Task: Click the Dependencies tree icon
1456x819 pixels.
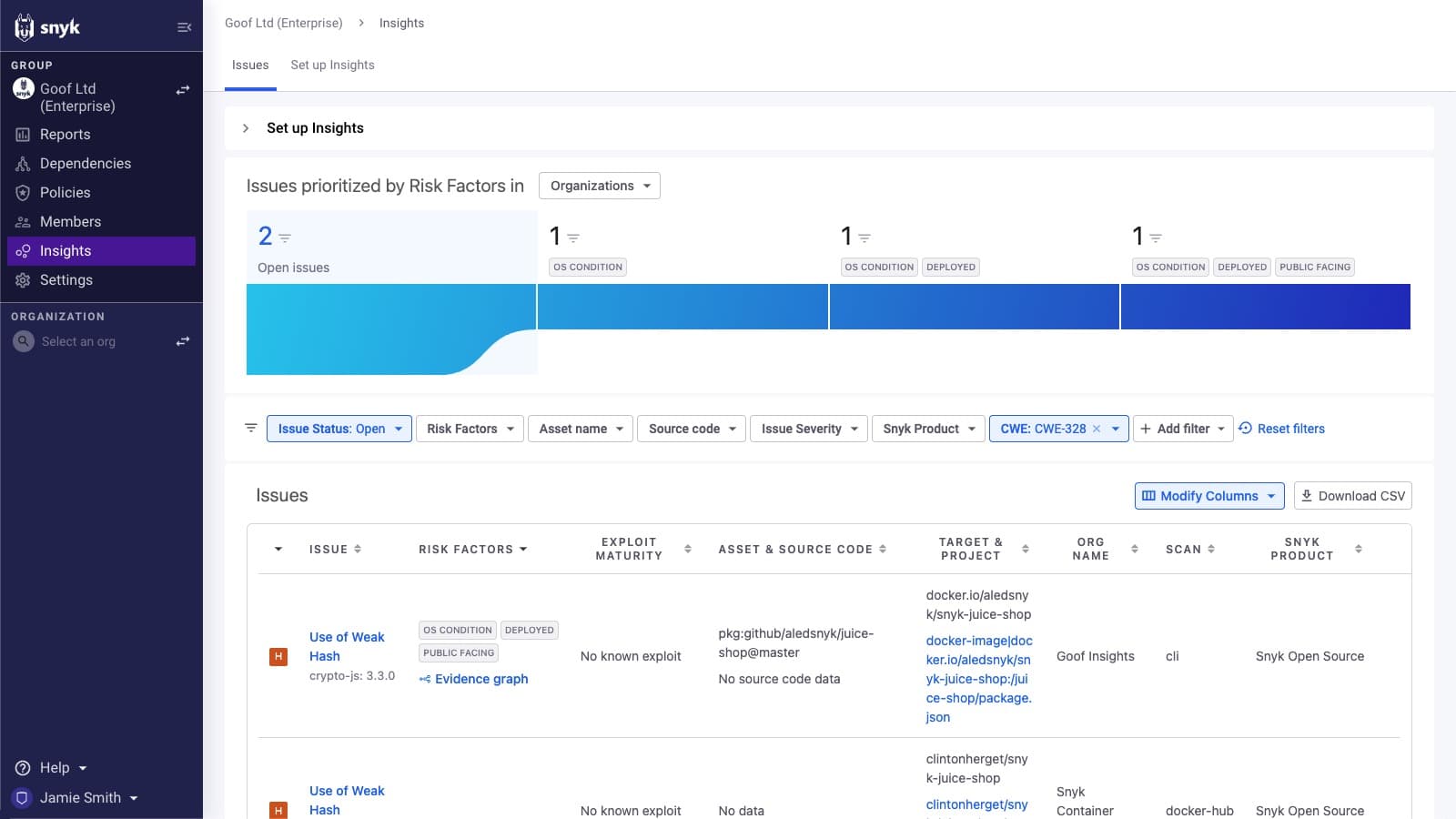Action: coord(23,164)
